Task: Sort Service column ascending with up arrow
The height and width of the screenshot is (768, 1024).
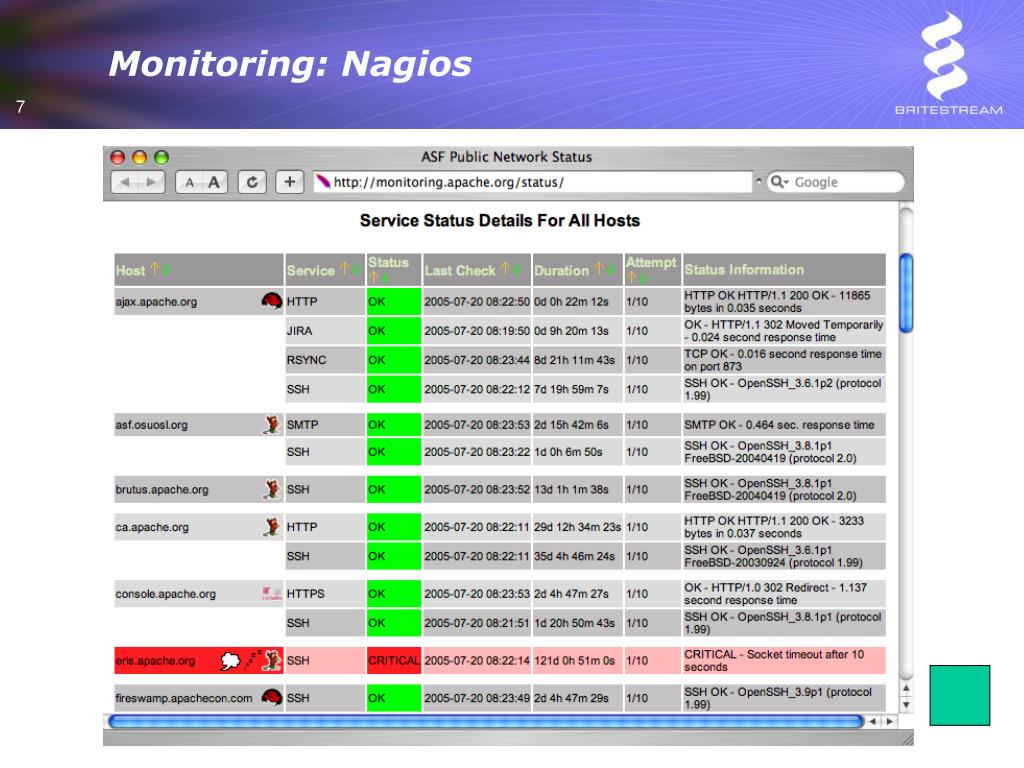Action: click(344, 268)
